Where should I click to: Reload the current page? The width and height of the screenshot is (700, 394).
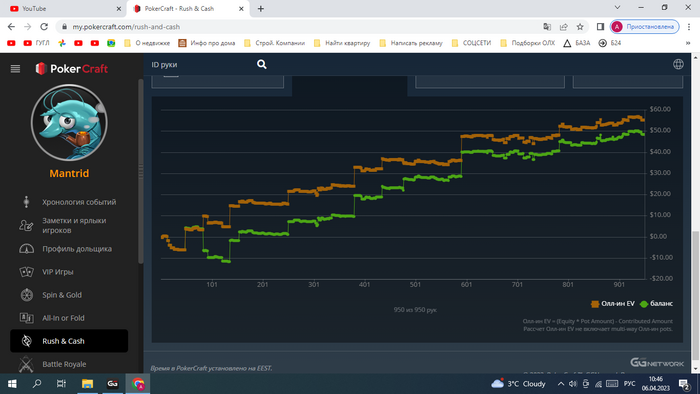[x=44, y=27]
